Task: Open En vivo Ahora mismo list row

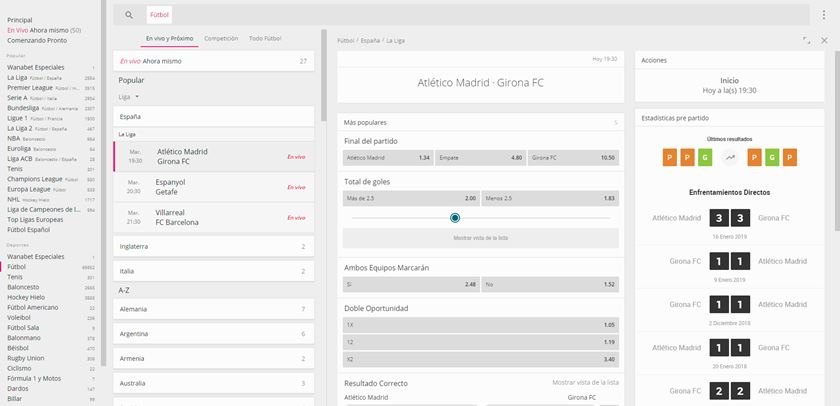Action: [214, 61]
